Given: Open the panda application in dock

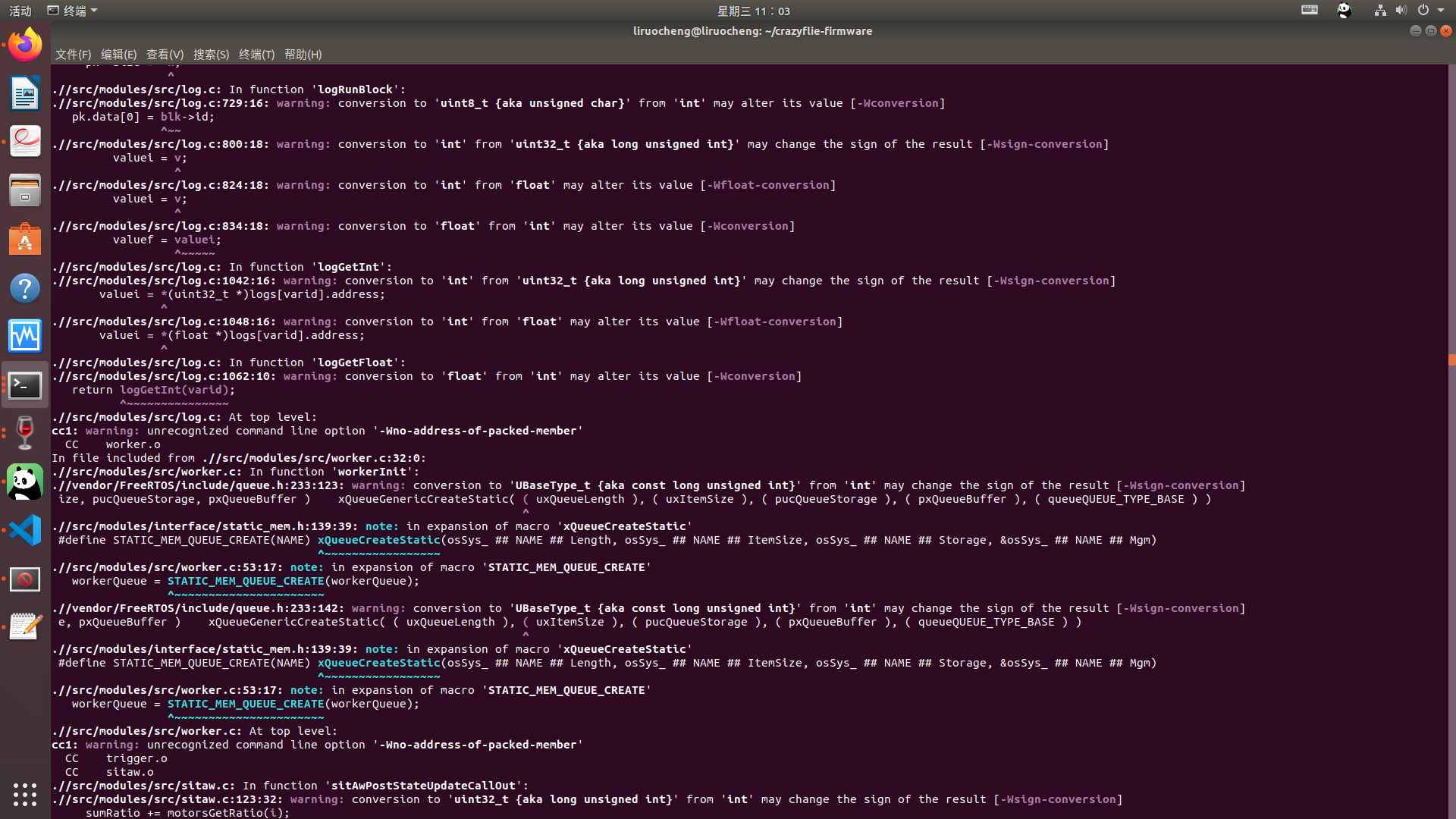Looking at the screenshot, I should [25, 482].
